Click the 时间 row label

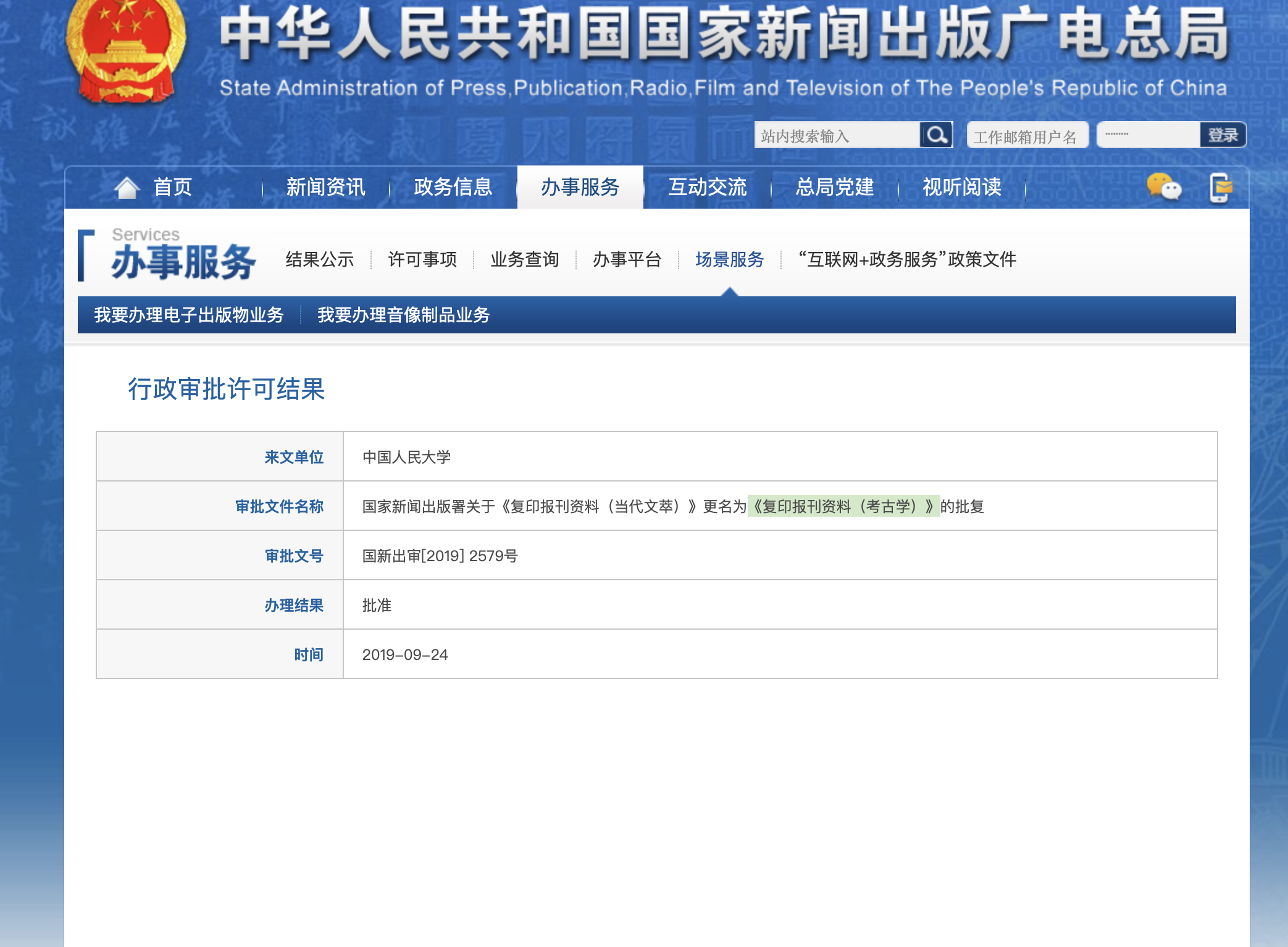point(309,654)
